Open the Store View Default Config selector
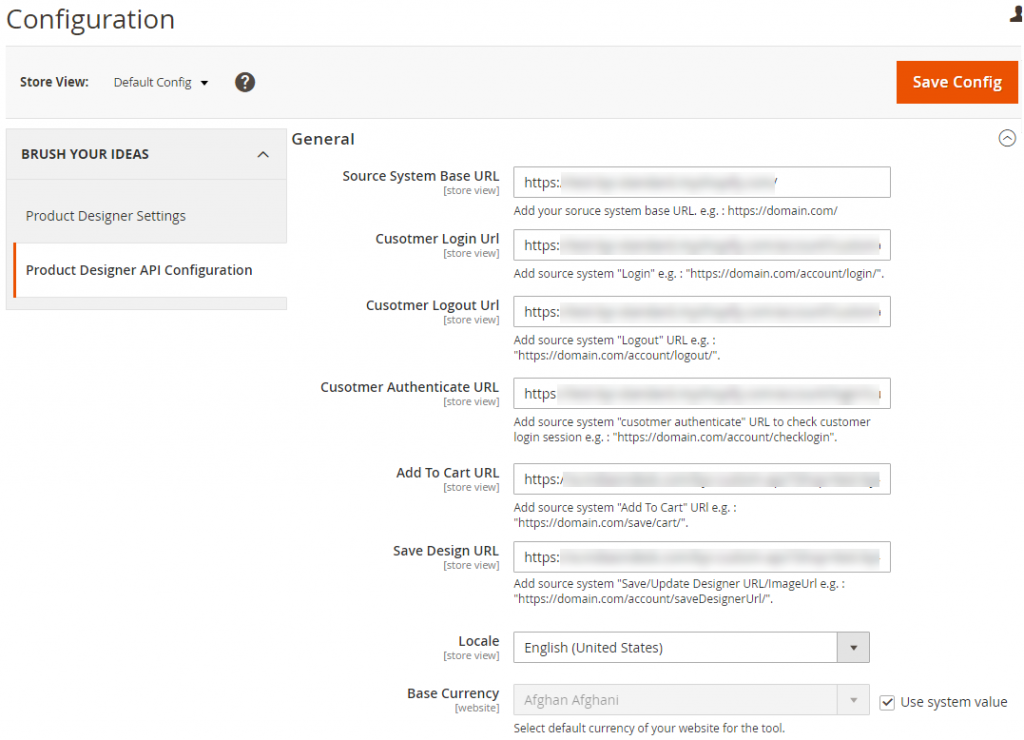Viewport: 1024px width, 740px height. click(160, 83)
